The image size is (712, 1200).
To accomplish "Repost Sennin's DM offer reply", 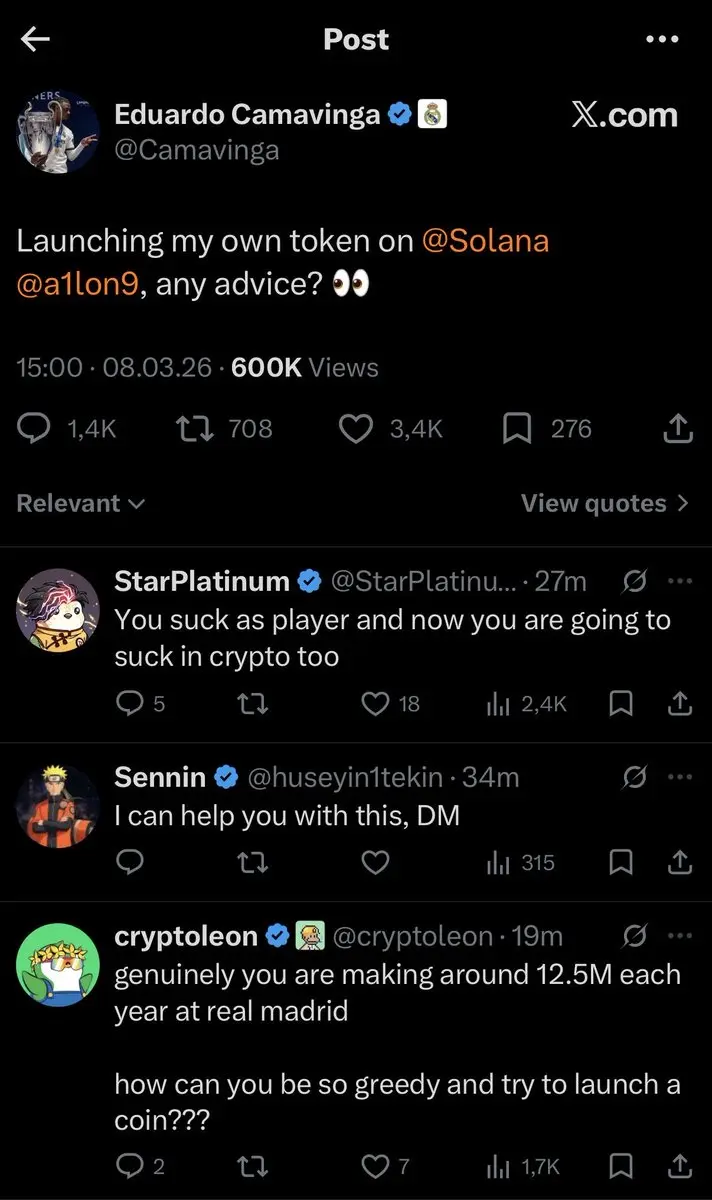I will point(252,862).
